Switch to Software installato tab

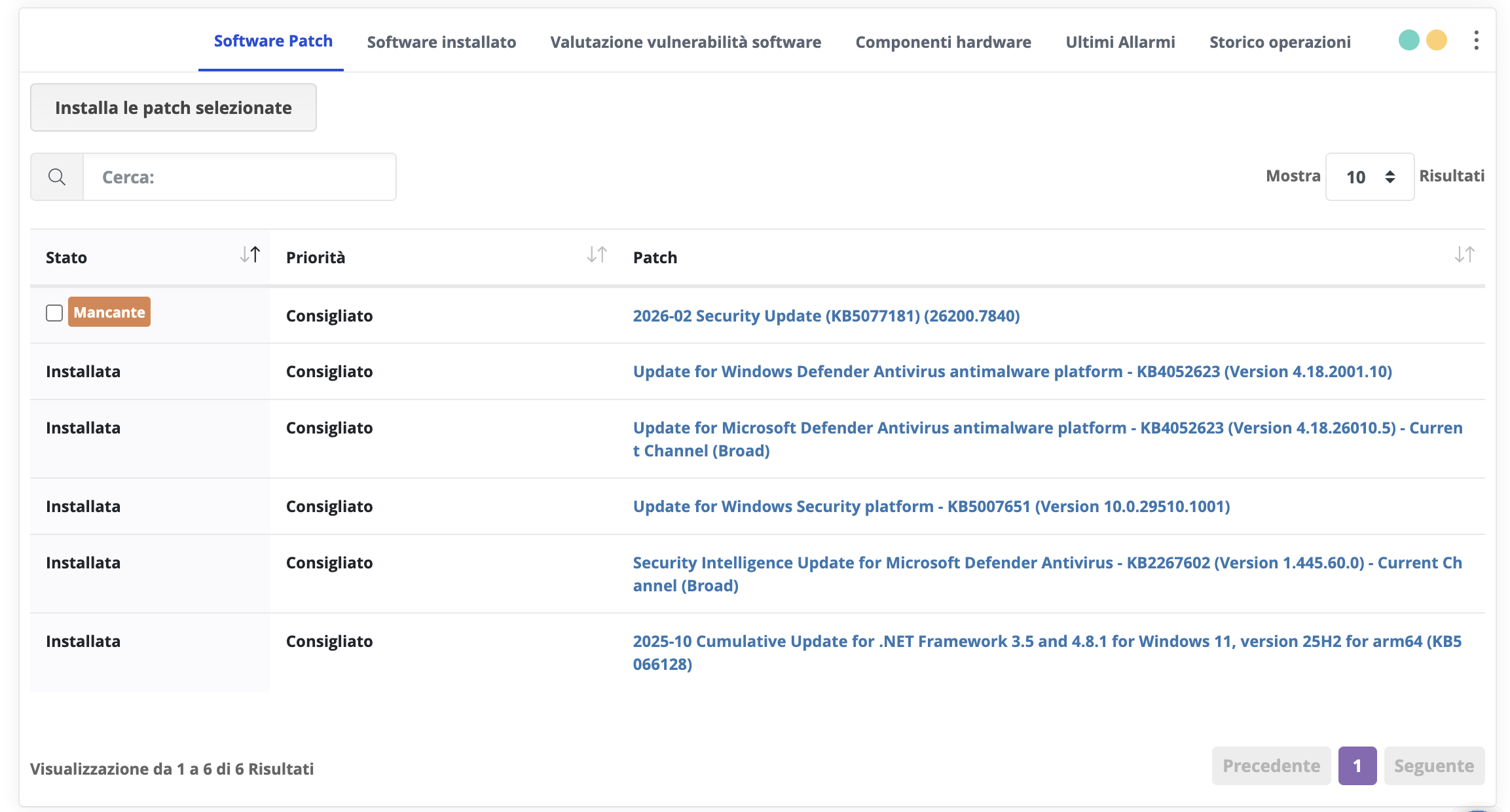click(441, 42)
